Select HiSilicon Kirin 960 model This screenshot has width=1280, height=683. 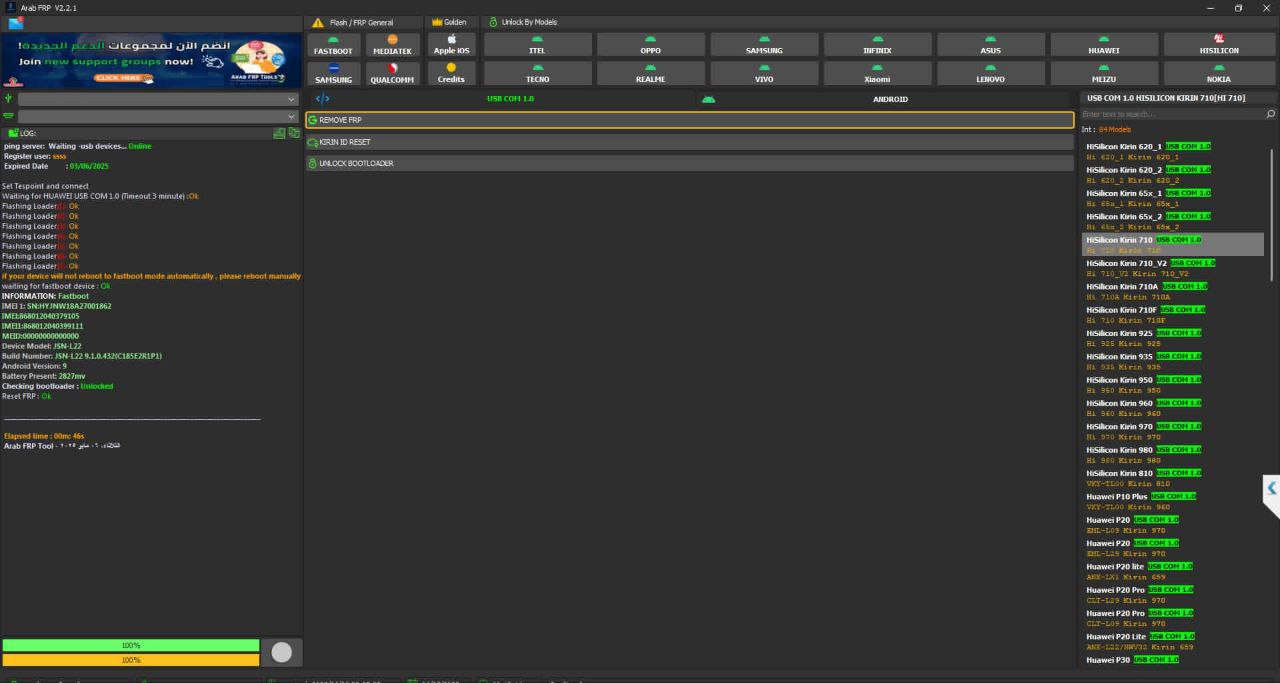click(1174, 408)
